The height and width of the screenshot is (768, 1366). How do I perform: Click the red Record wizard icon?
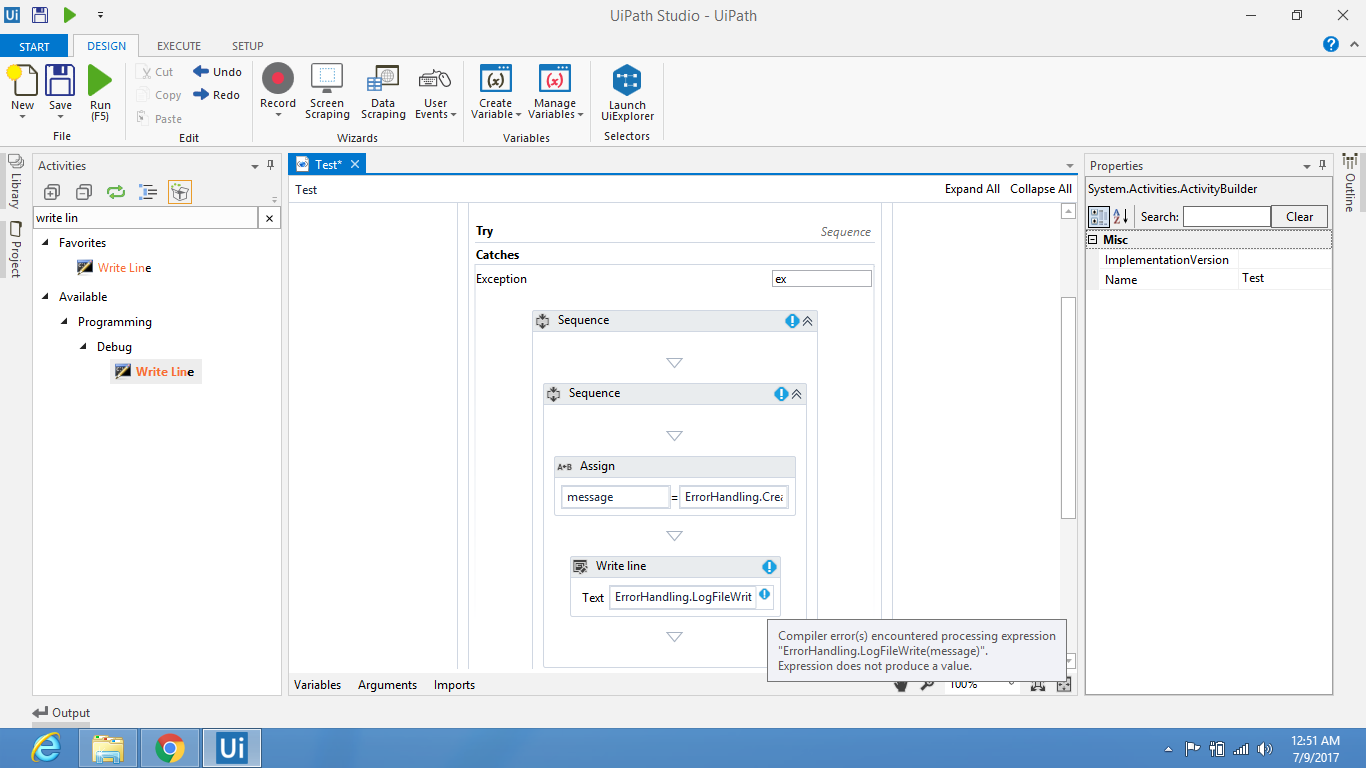coord(278,78)
